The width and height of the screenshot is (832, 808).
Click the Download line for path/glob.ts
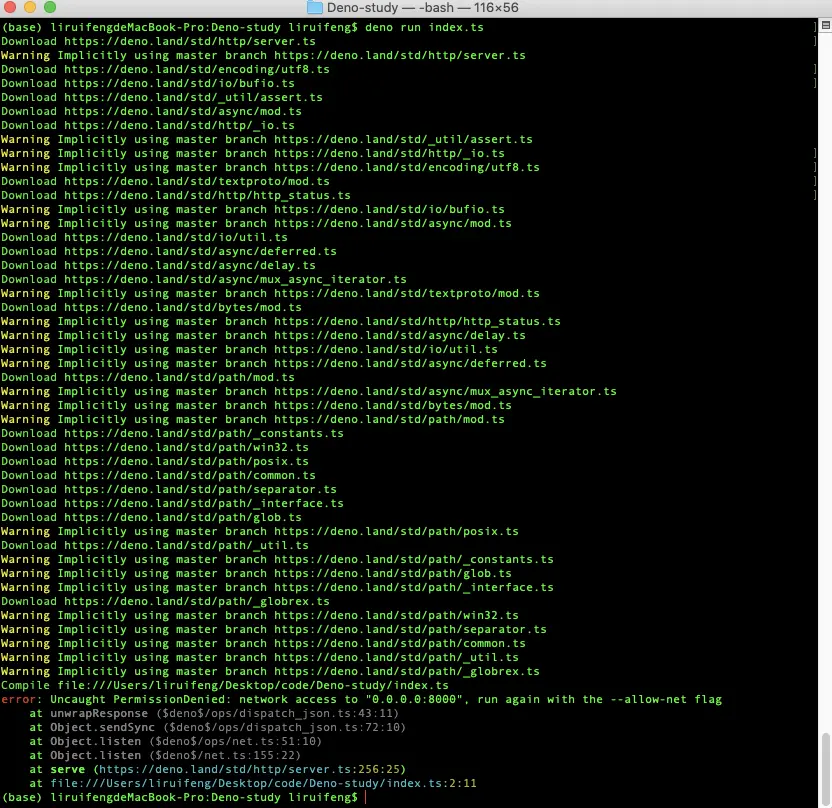(x=151, y=517)
